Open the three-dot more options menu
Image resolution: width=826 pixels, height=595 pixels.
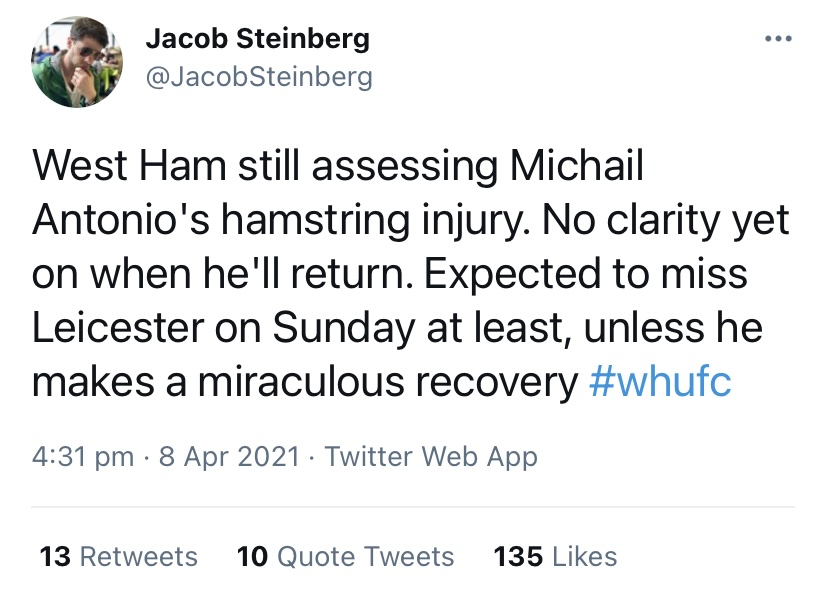(x=779, y=38)
